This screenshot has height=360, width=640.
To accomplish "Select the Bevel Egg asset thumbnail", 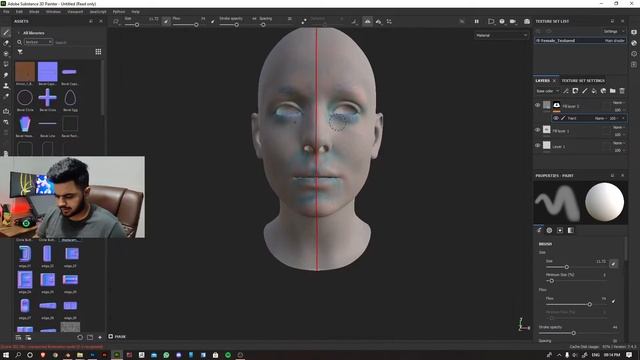I will coord(70,98).
